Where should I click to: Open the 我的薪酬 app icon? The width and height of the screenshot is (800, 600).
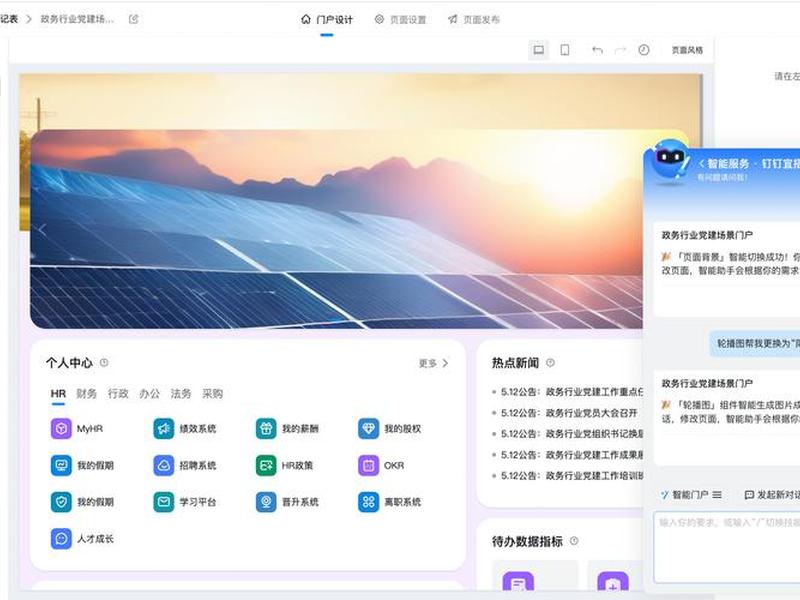point(266,429)
